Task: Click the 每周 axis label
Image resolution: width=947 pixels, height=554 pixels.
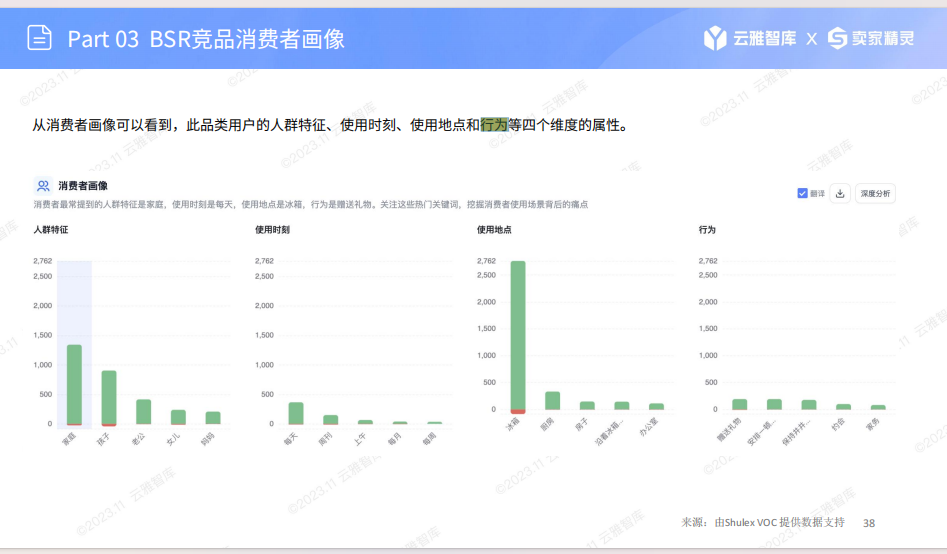Action: coord(429,439)
